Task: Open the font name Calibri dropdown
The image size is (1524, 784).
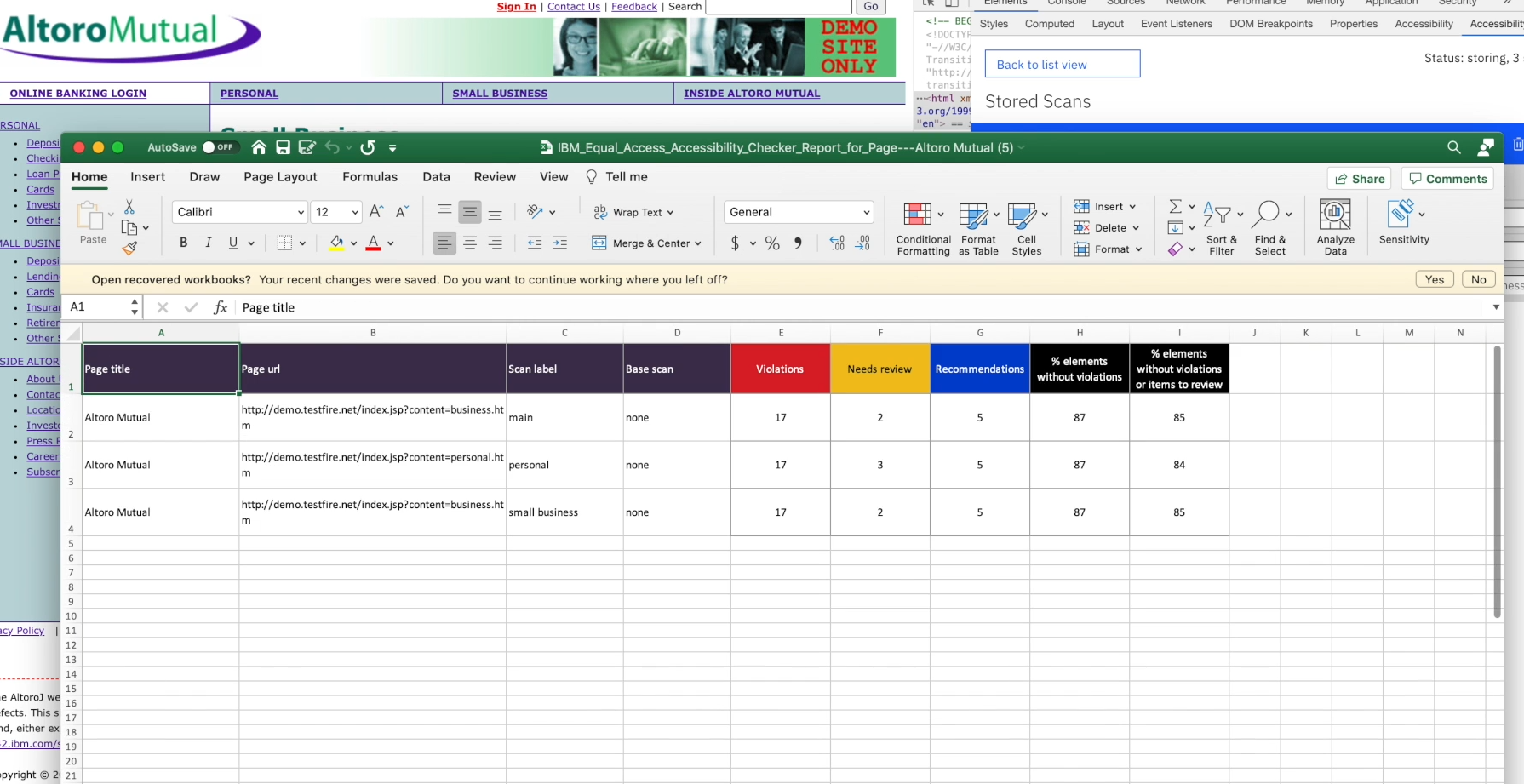Action: coord(301,212)
